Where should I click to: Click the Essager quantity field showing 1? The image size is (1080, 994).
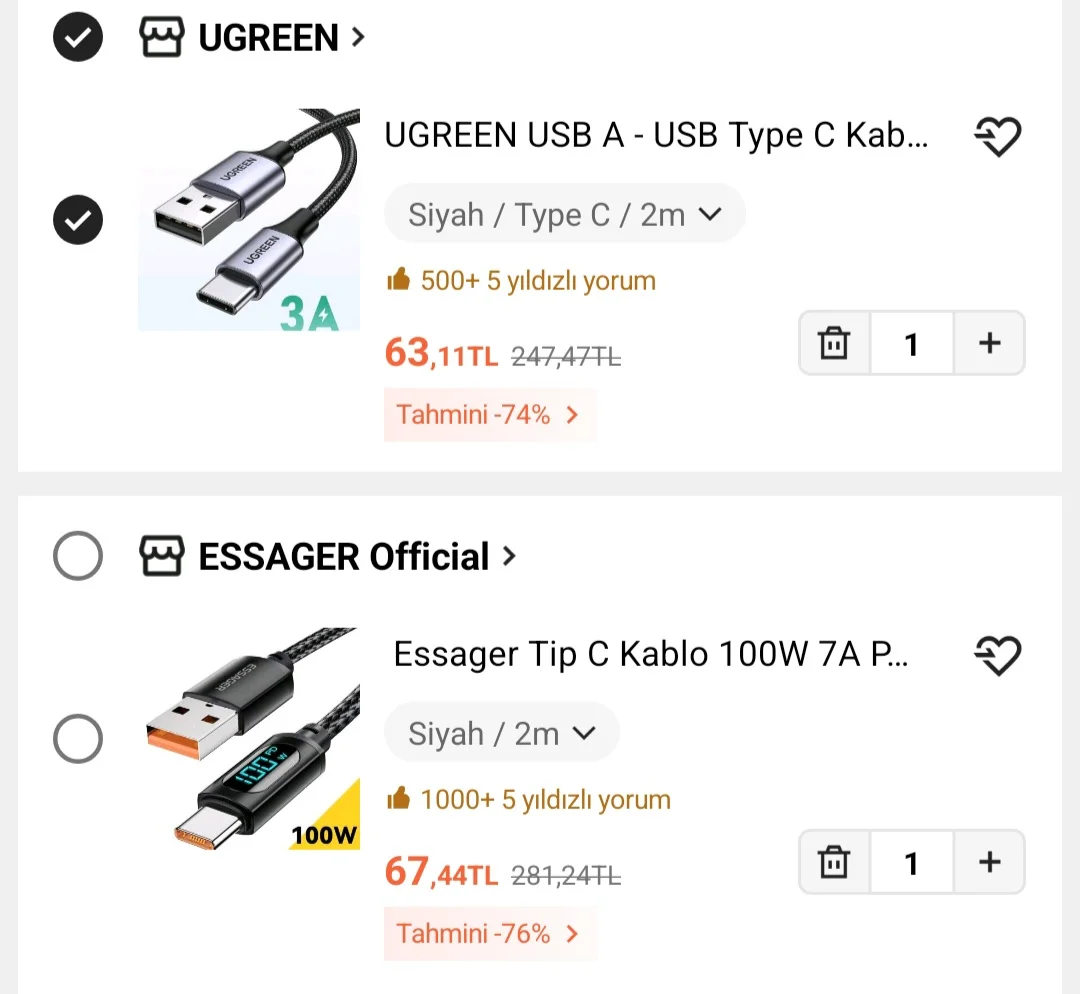911,862
